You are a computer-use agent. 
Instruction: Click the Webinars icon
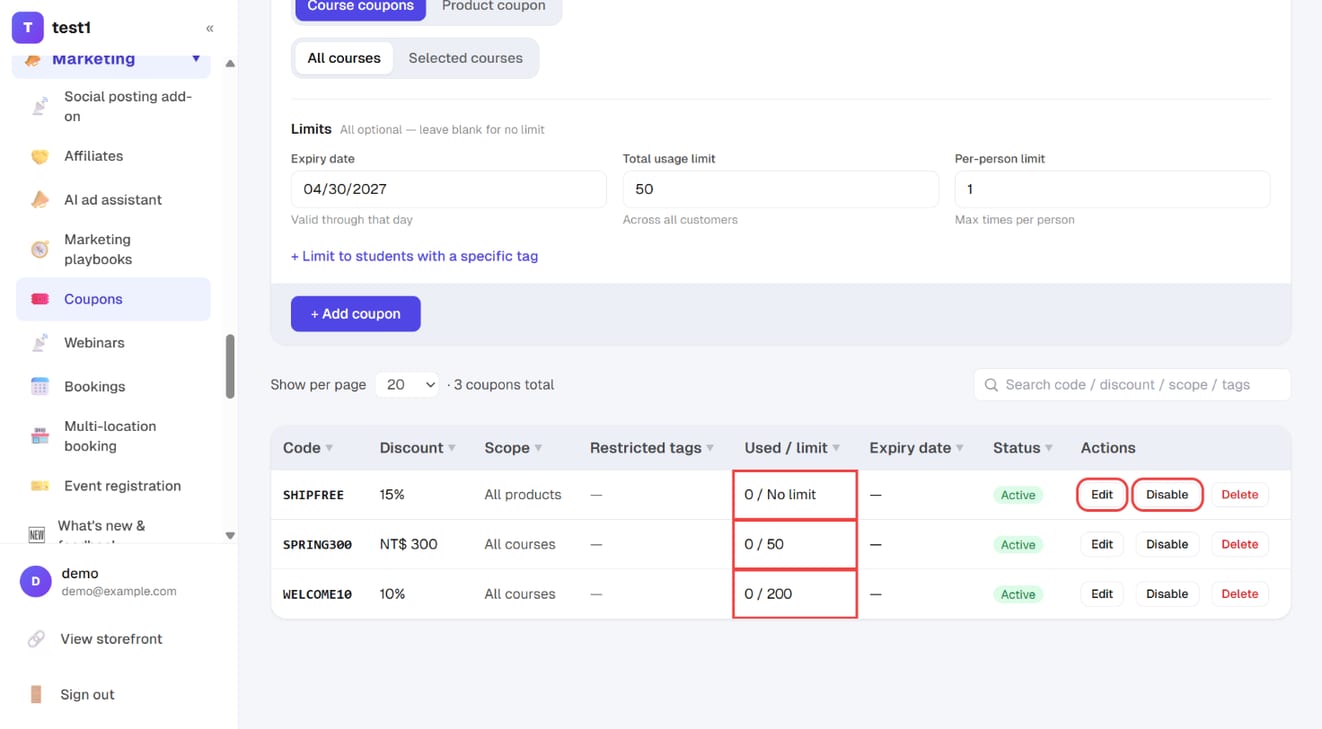click(40, 343)
